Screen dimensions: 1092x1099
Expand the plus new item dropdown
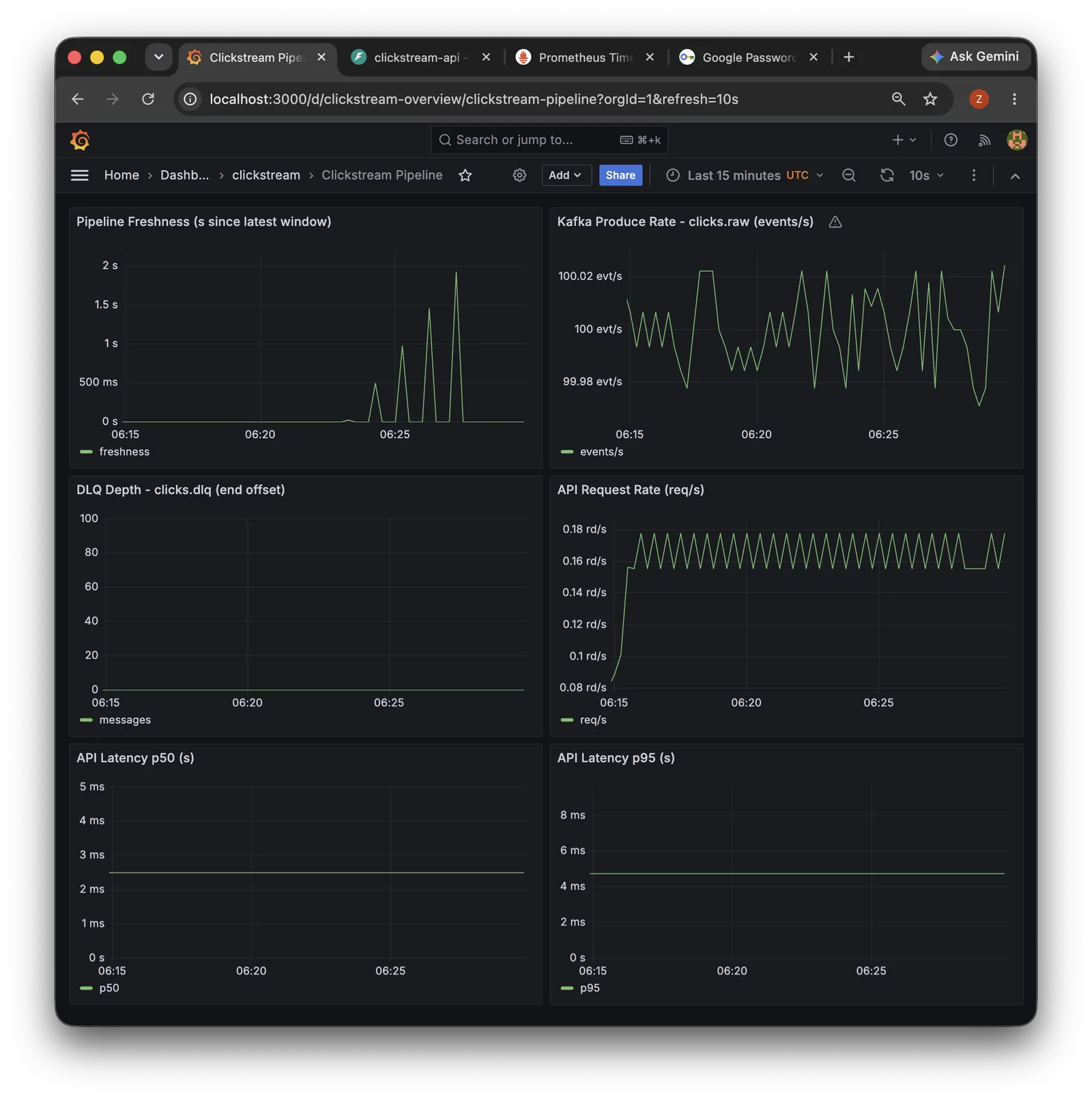(904, 140)
